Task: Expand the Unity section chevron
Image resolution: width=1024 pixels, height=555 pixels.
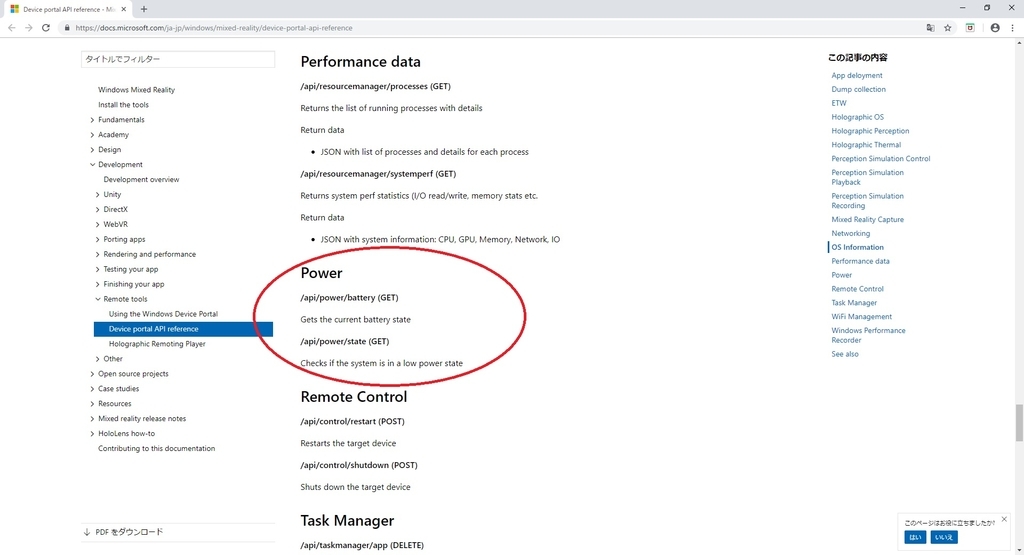Action: point(97,195)
